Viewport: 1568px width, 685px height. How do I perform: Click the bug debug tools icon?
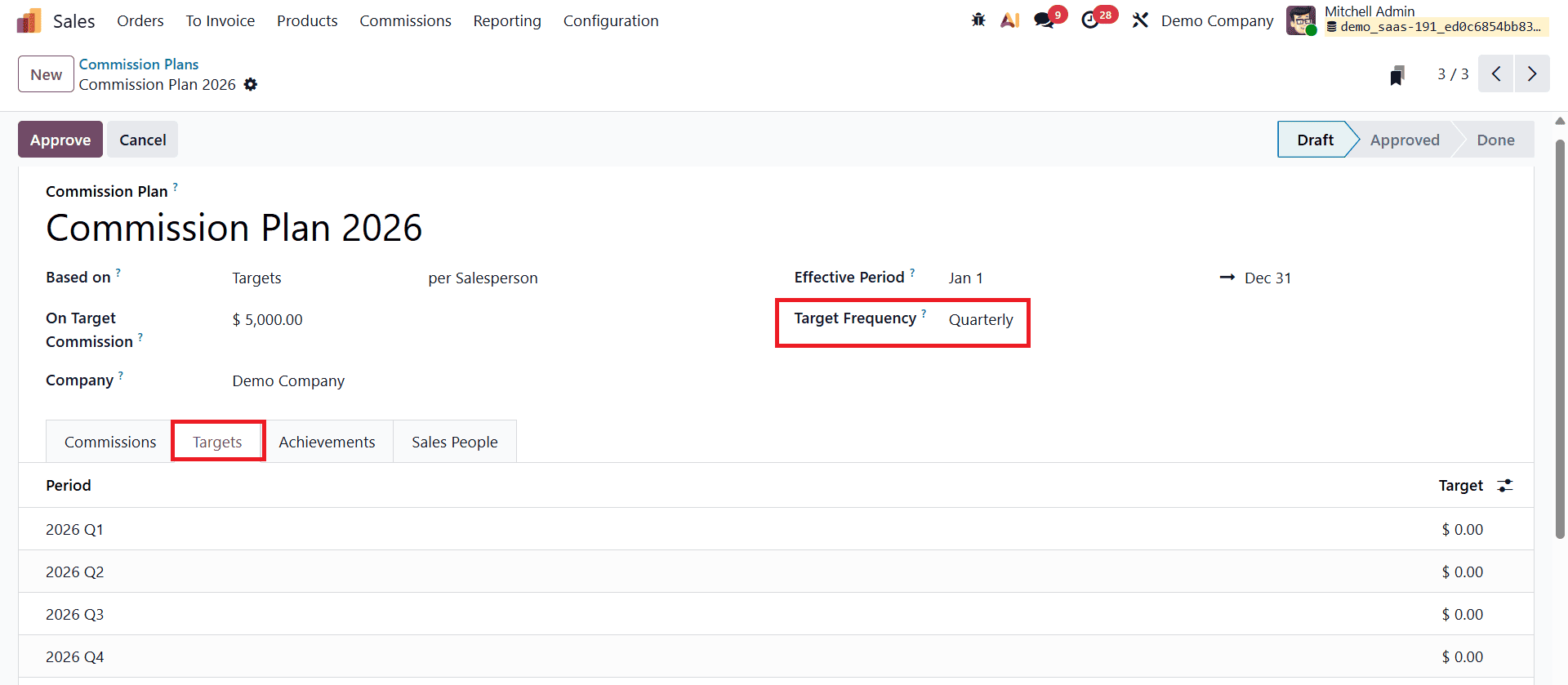click(x=978, y=20)
